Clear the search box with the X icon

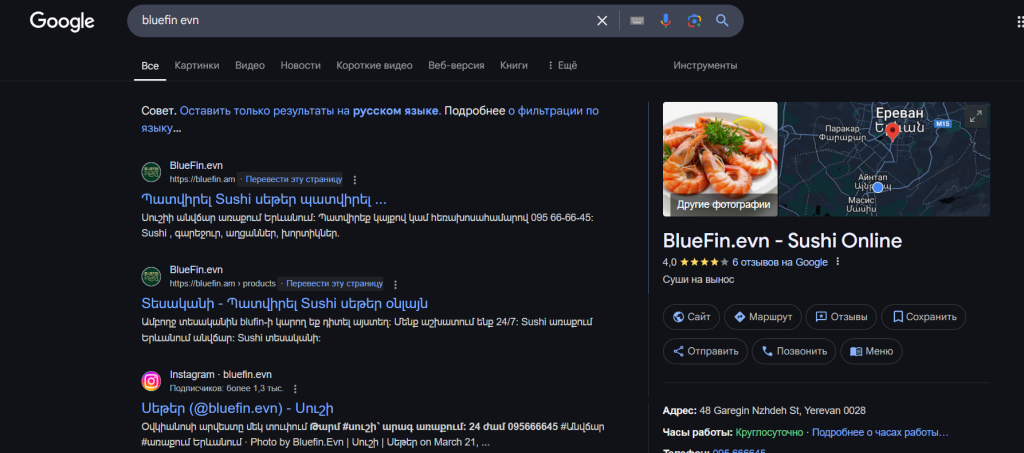602,21
